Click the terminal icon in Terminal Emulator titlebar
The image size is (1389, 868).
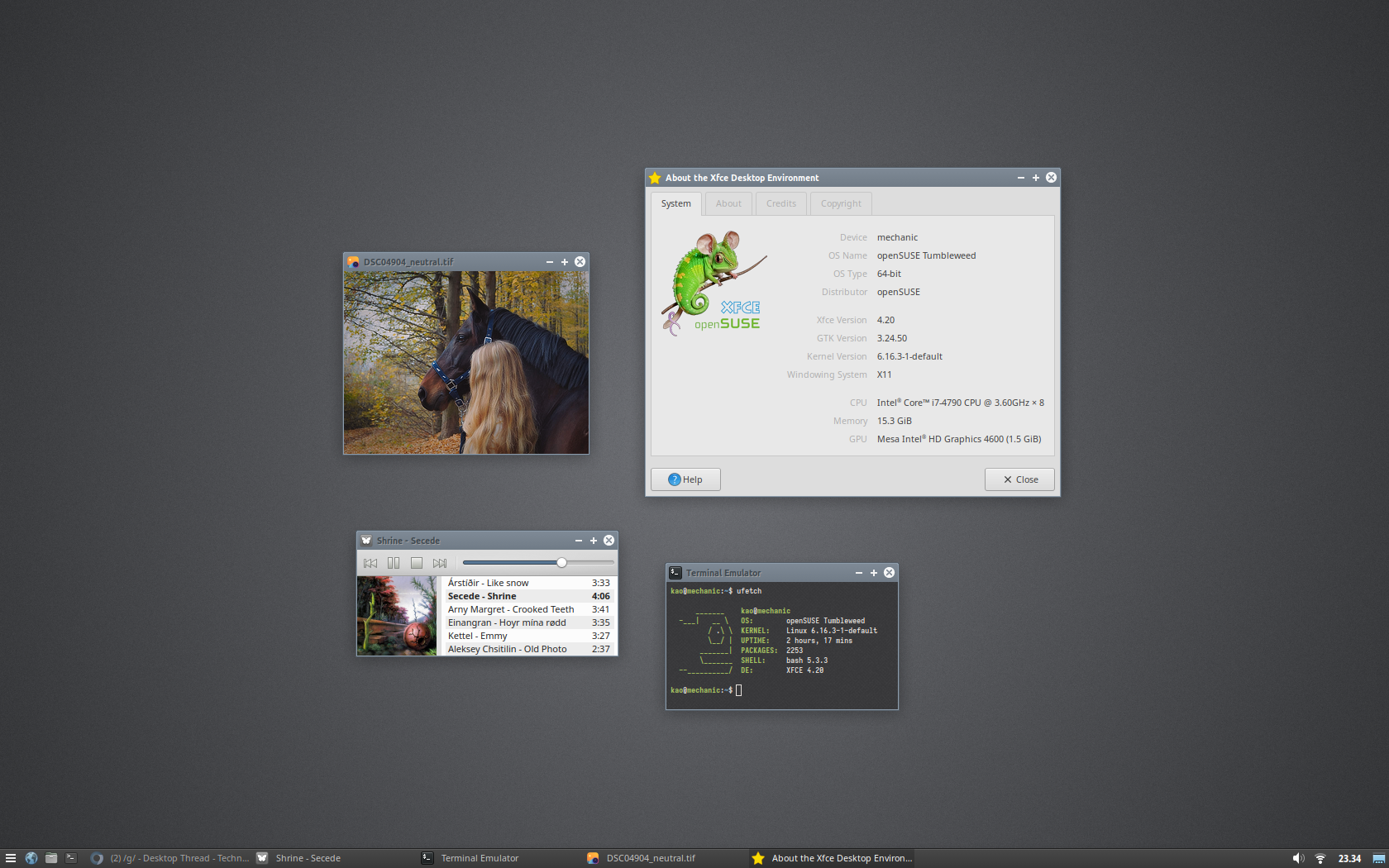tap(675, 573)
